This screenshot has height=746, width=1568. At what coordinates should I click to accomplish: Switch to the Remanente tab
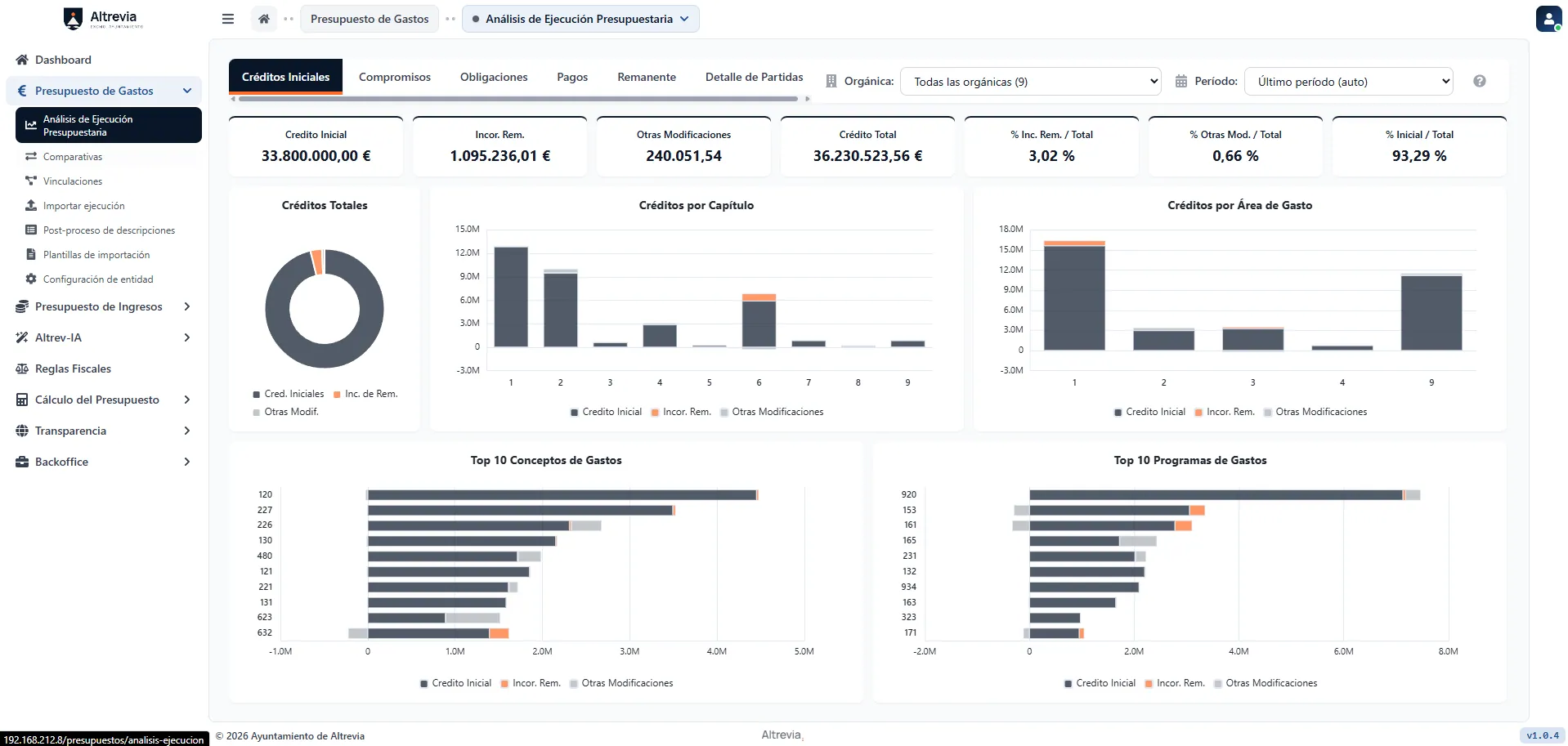(x=647, y=77)
